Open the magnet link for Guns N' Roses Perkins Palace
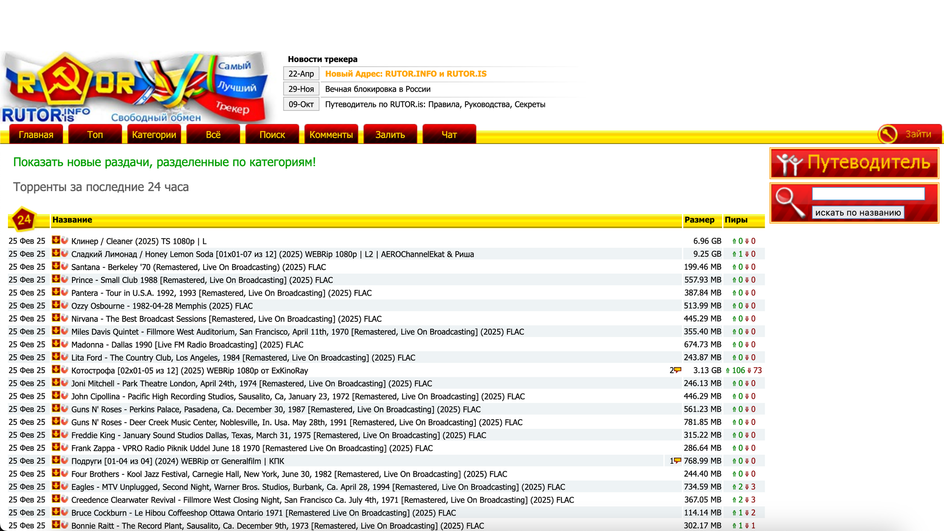 click(64, 409)
